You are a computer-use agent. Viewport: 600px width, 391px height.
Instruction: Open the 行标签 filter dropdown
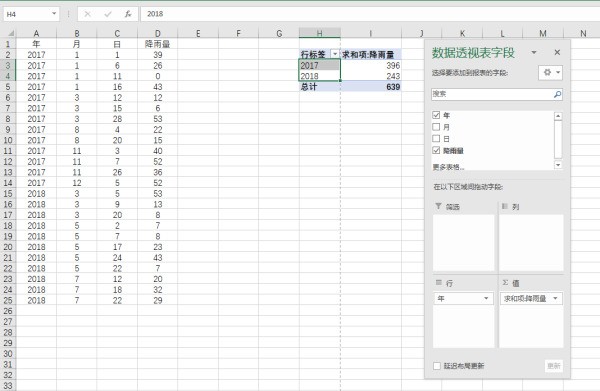click(335, 54)
